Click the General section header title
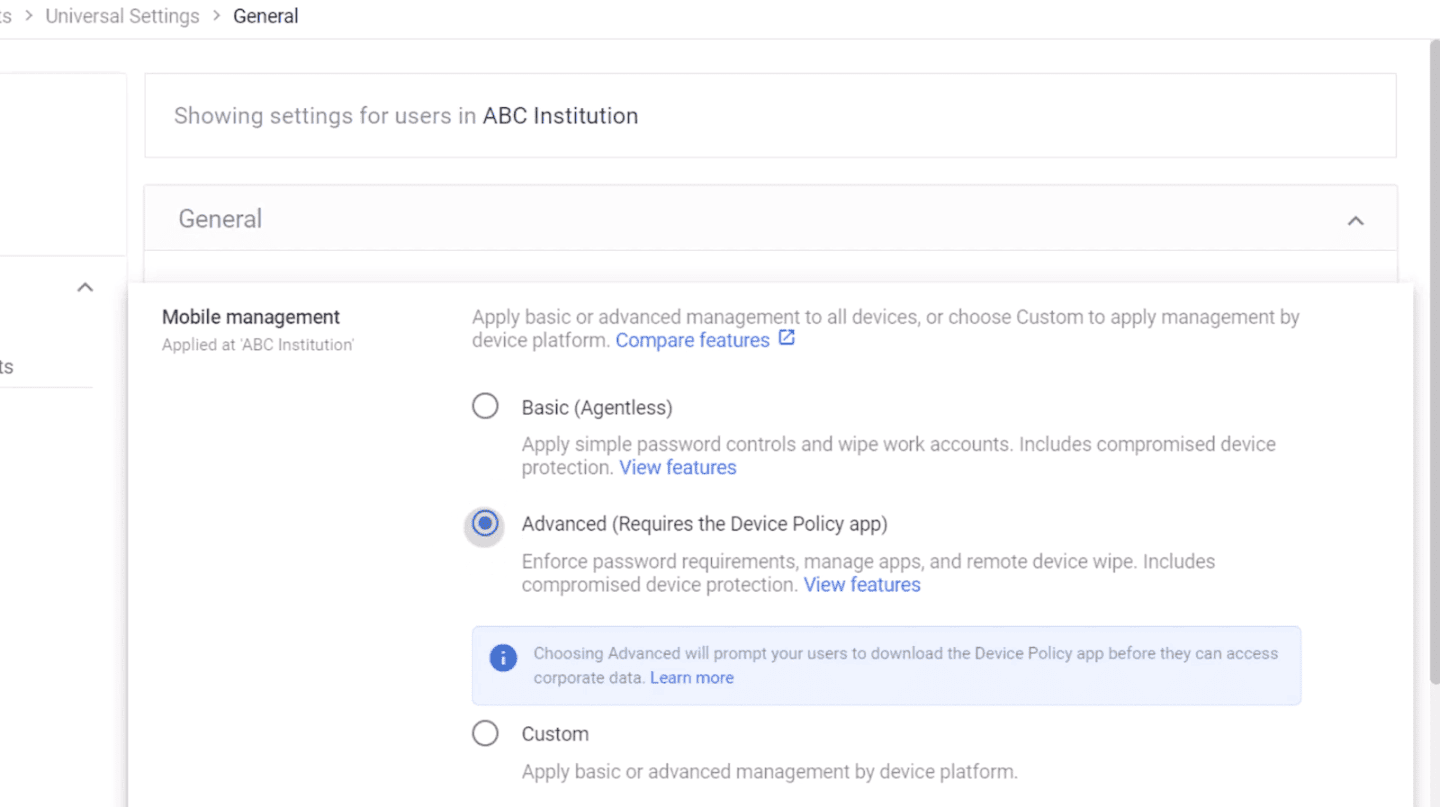1440x807 pixels. coord(220,219)
